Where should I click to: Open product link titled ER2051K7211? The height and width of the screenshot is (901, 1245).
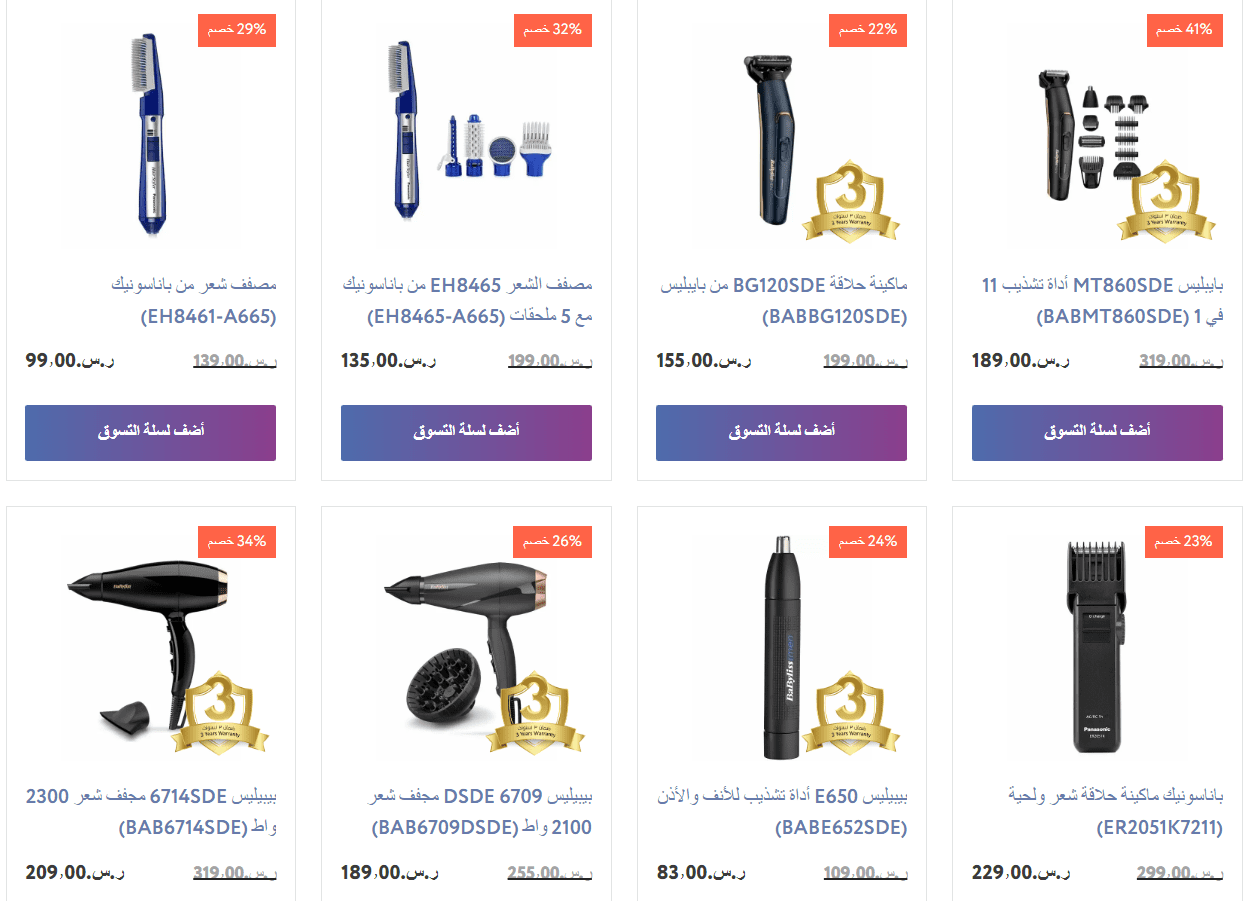(1116, 812)
